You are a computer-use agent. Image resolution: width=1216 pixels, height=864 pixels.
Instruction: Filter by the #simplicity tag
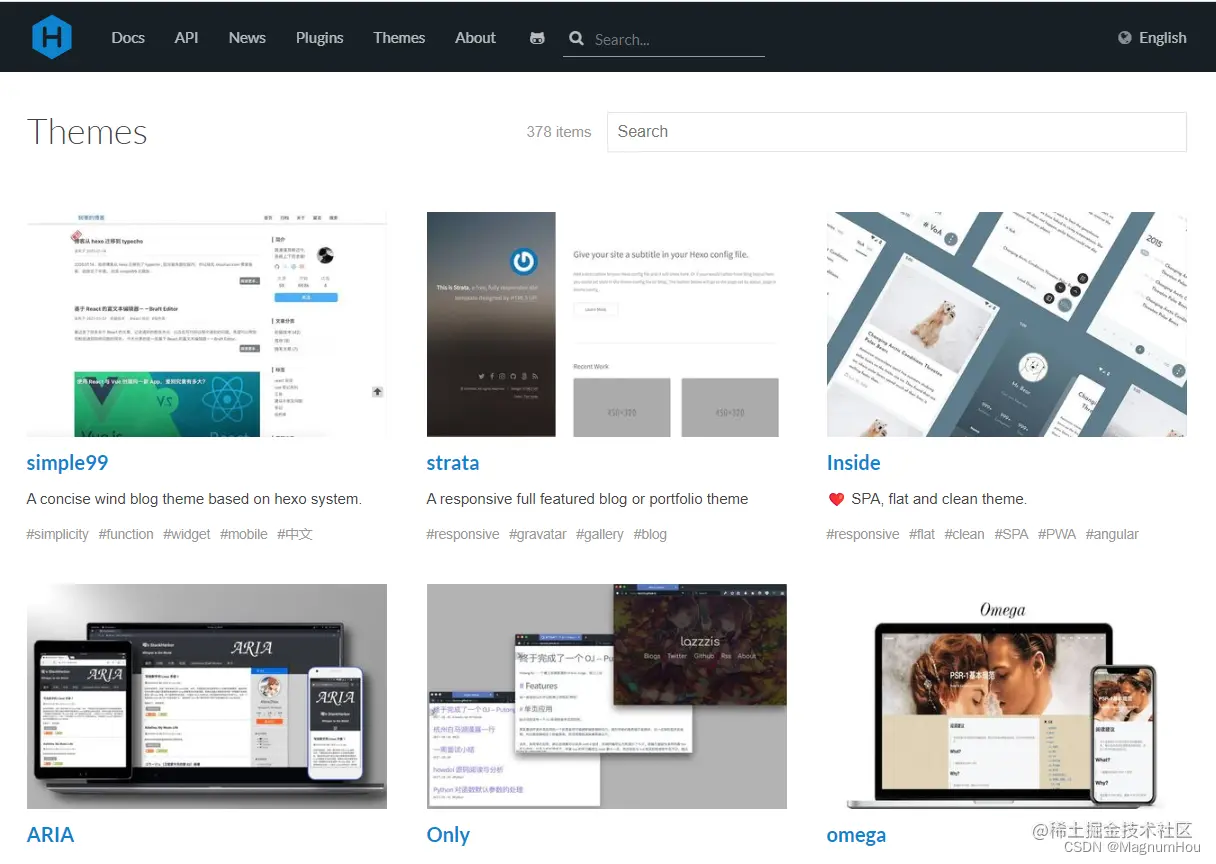pos(58,534)
